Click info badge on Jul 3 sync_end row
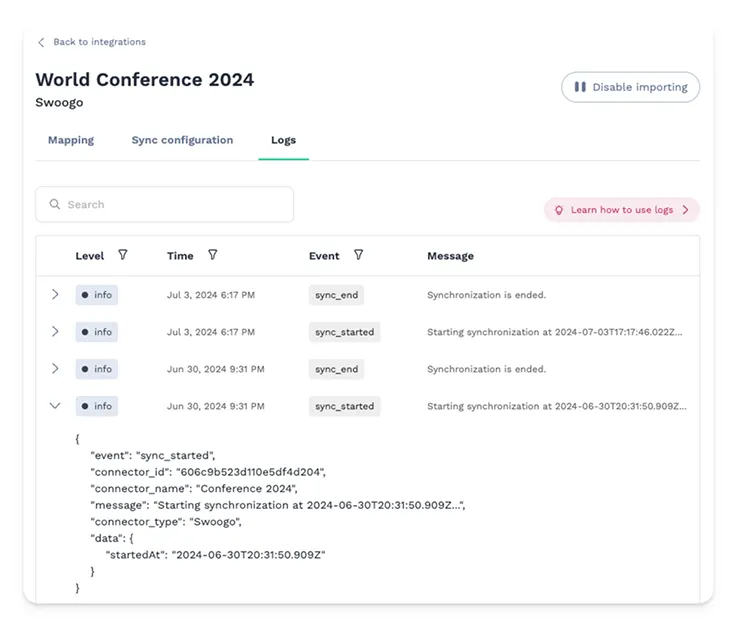 [x=97, y=295]
